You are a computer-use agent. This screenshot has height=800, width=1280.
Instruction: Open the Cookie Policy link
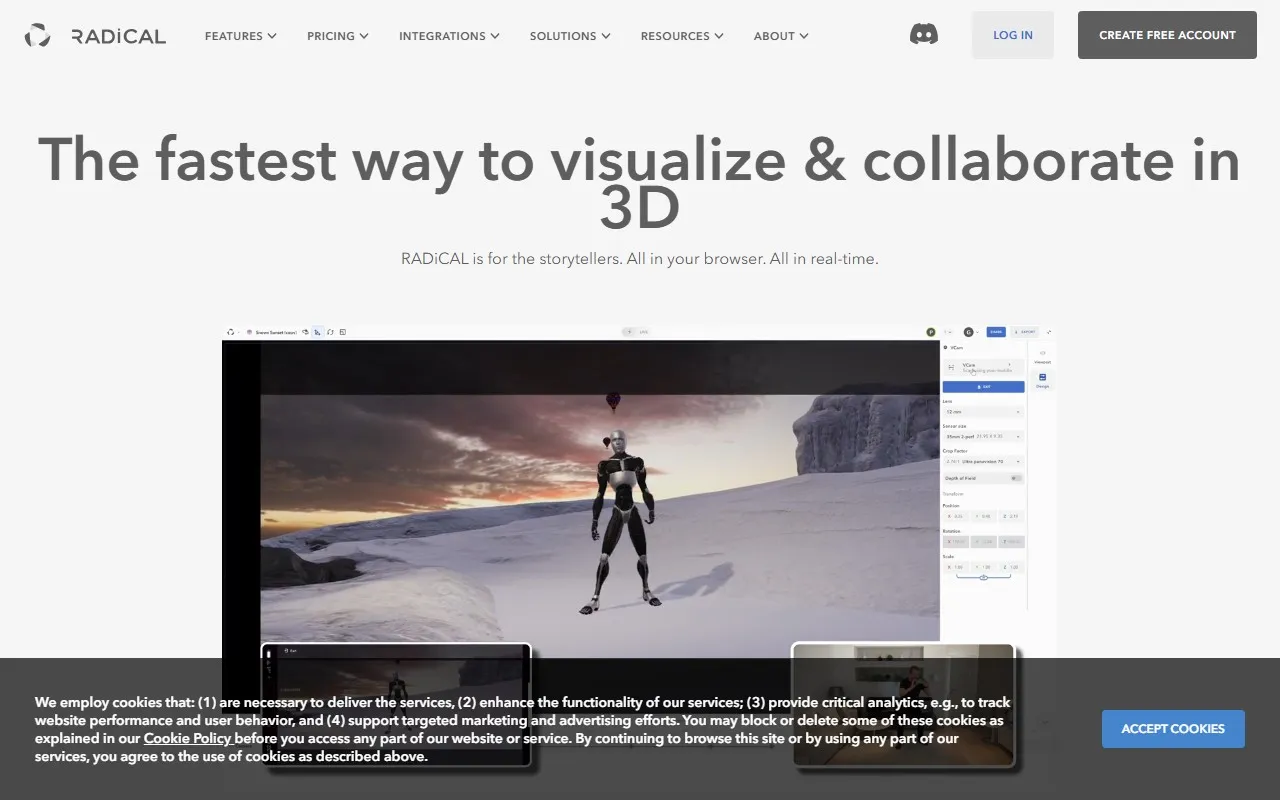187,738
